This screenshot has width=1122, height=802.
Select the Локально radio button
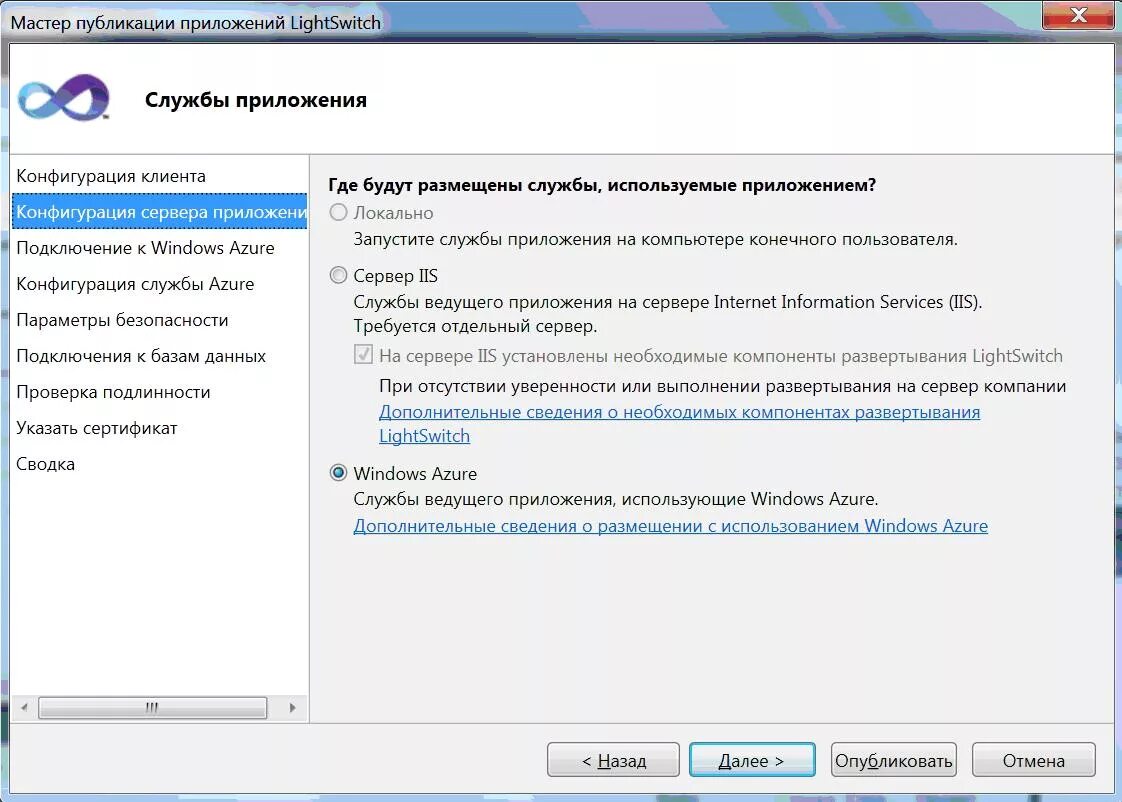[338, 212]
